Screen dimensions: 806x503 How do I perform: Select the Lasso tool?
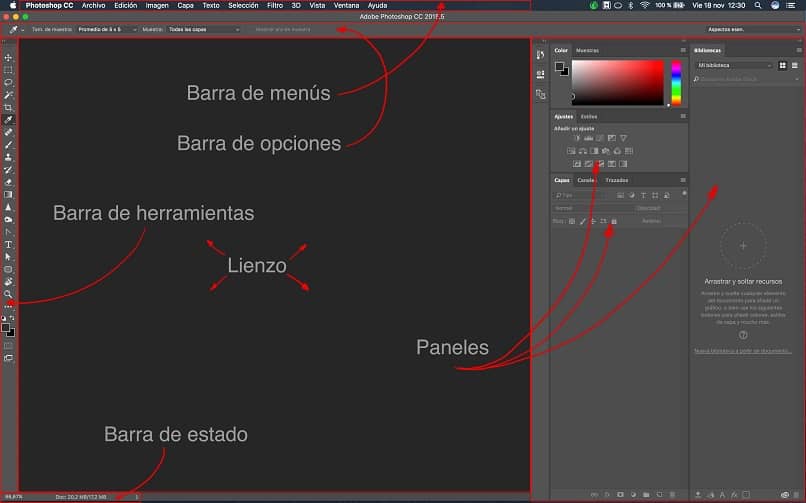(x=8, y=82)
